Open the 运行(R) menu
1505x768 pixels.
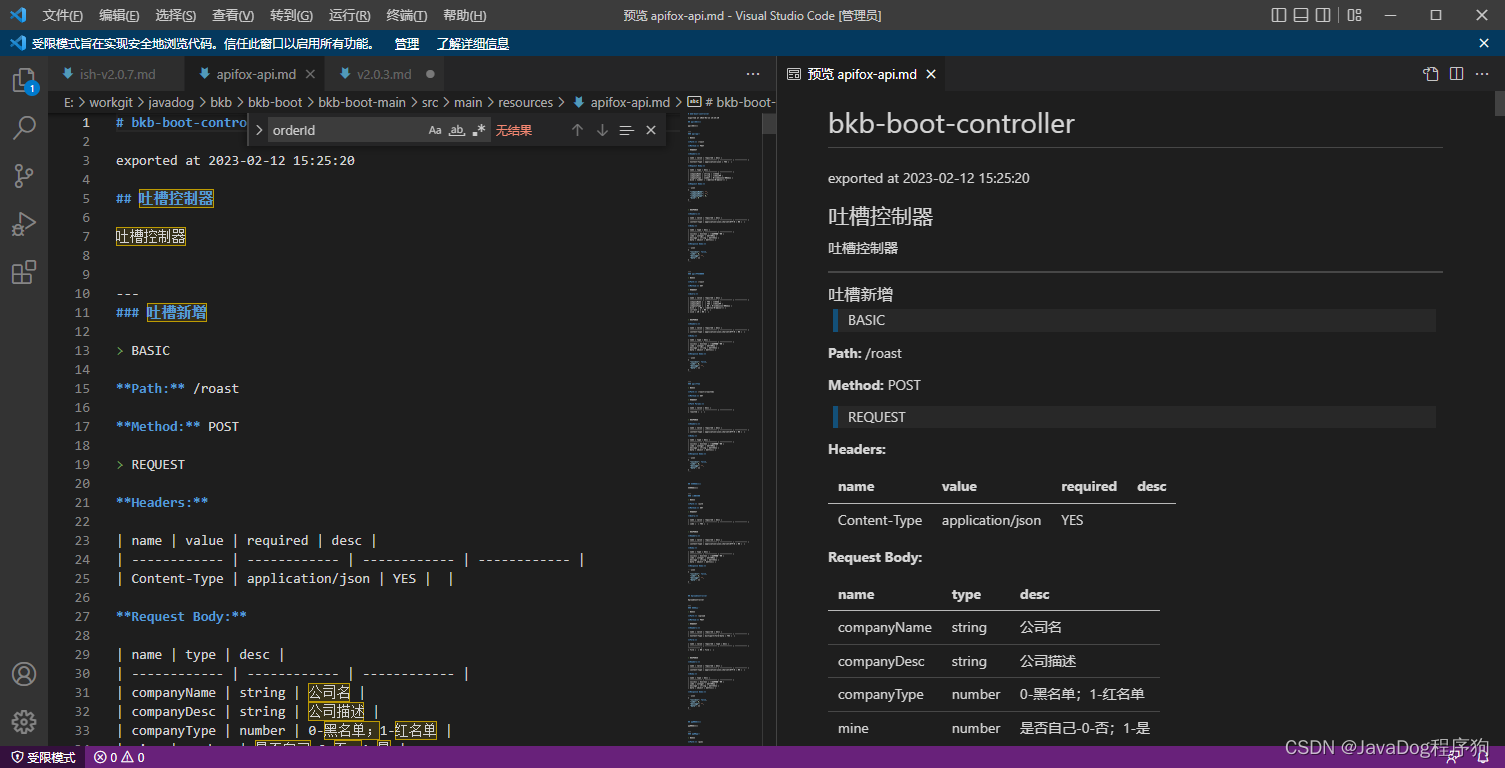click(349, 15)
